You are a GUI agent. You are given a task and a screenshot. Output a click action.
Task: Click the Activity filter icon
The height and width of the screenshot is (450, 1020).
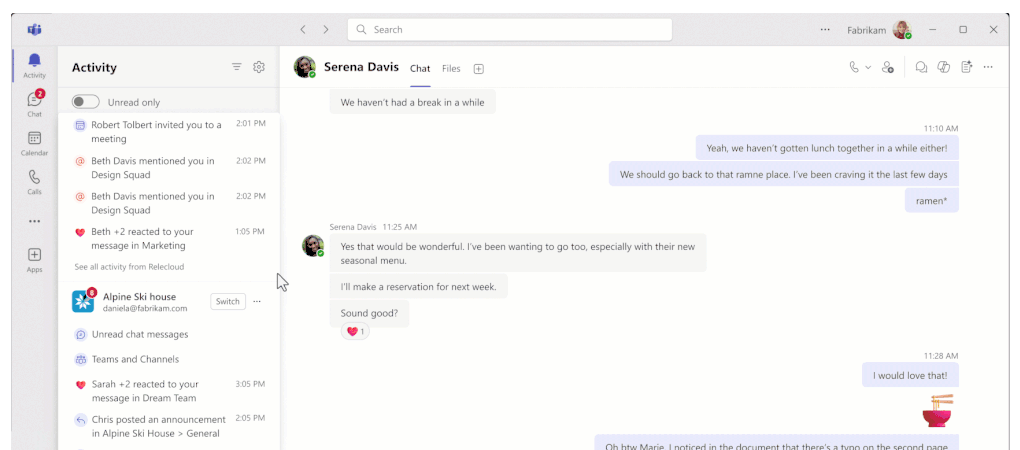237,67
